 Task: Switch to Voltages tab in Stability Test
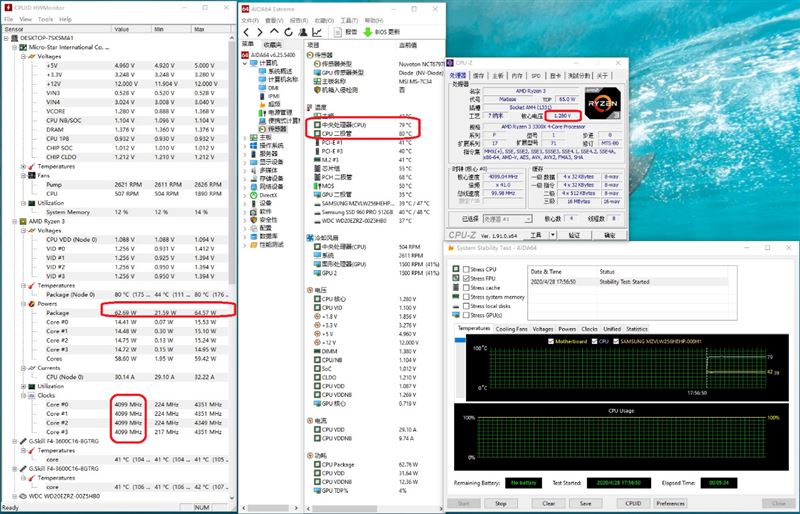click(x=542, y=329)
